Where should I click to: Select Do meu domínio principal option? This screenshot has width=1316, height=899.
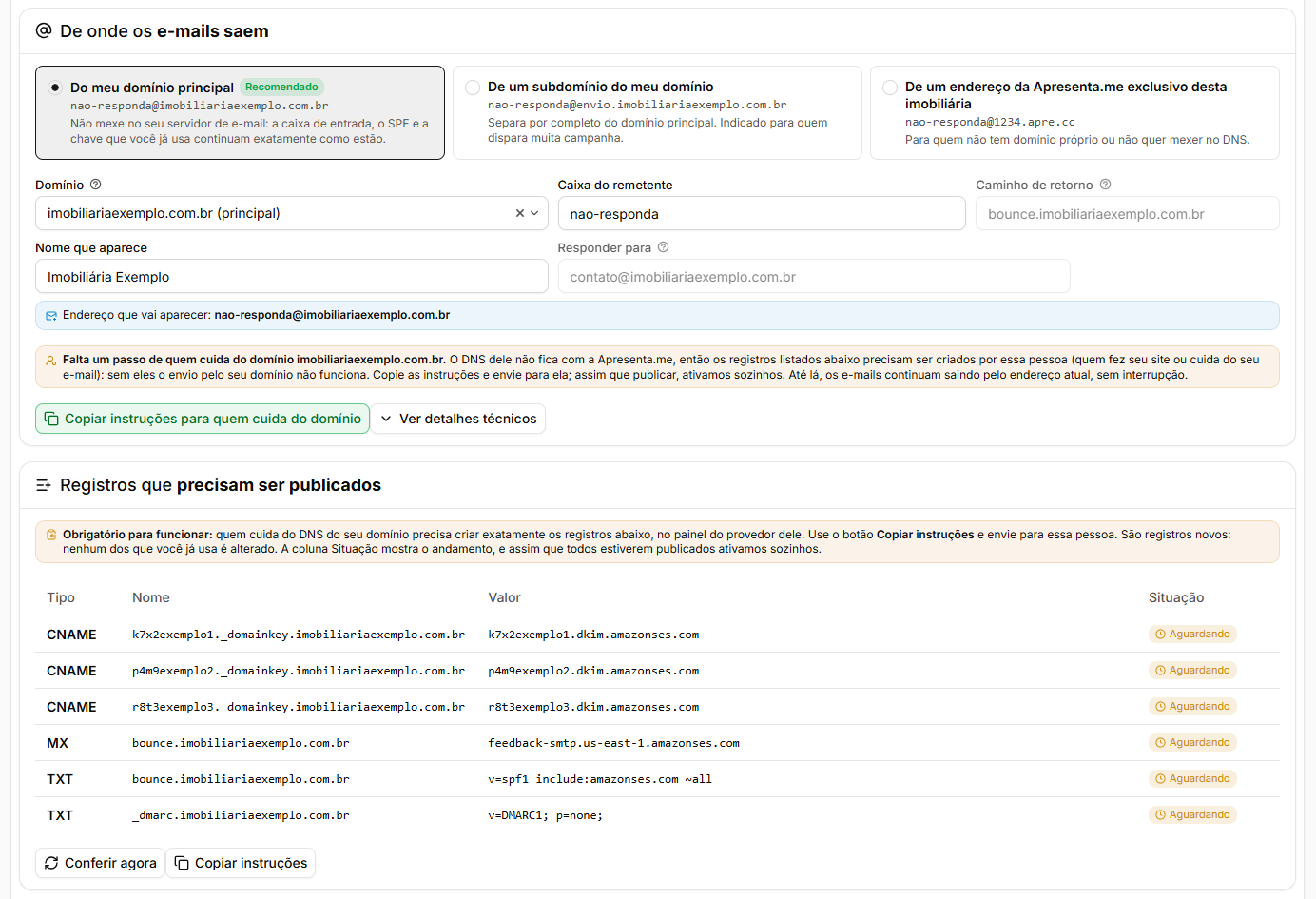coord(240,112)
